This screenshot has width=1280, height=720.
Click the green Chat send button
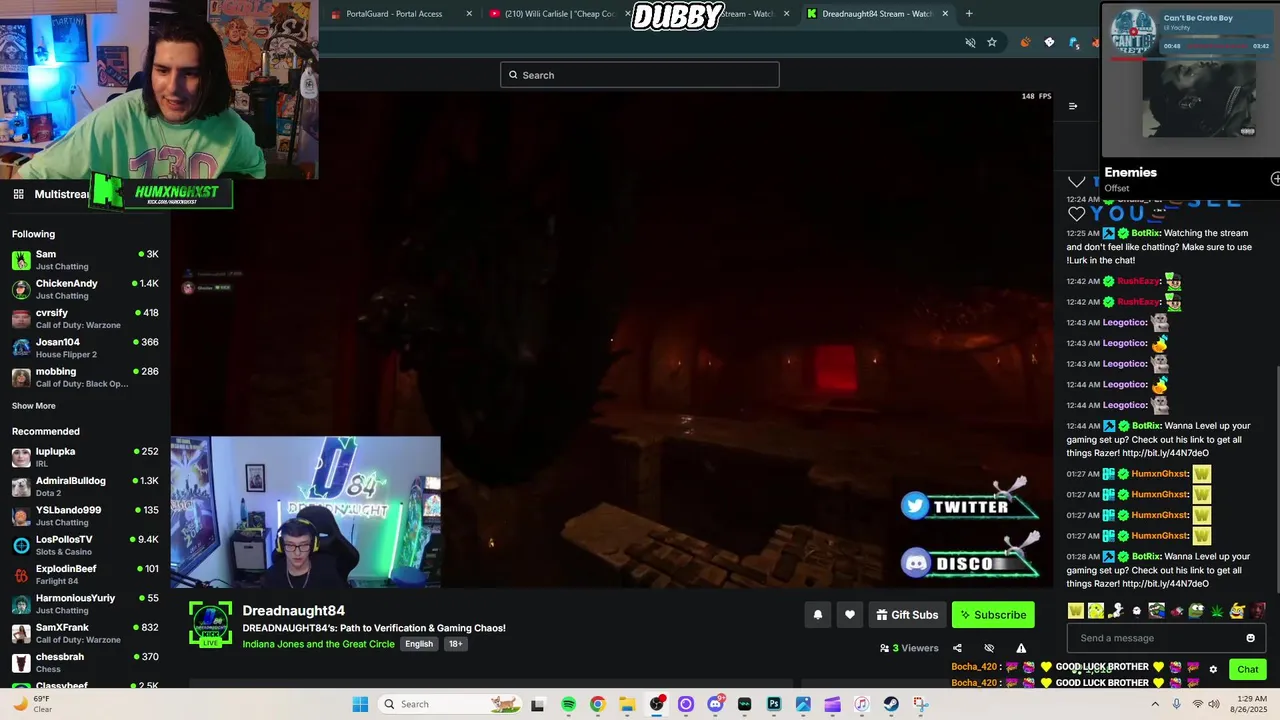(x=1248, y=670)
